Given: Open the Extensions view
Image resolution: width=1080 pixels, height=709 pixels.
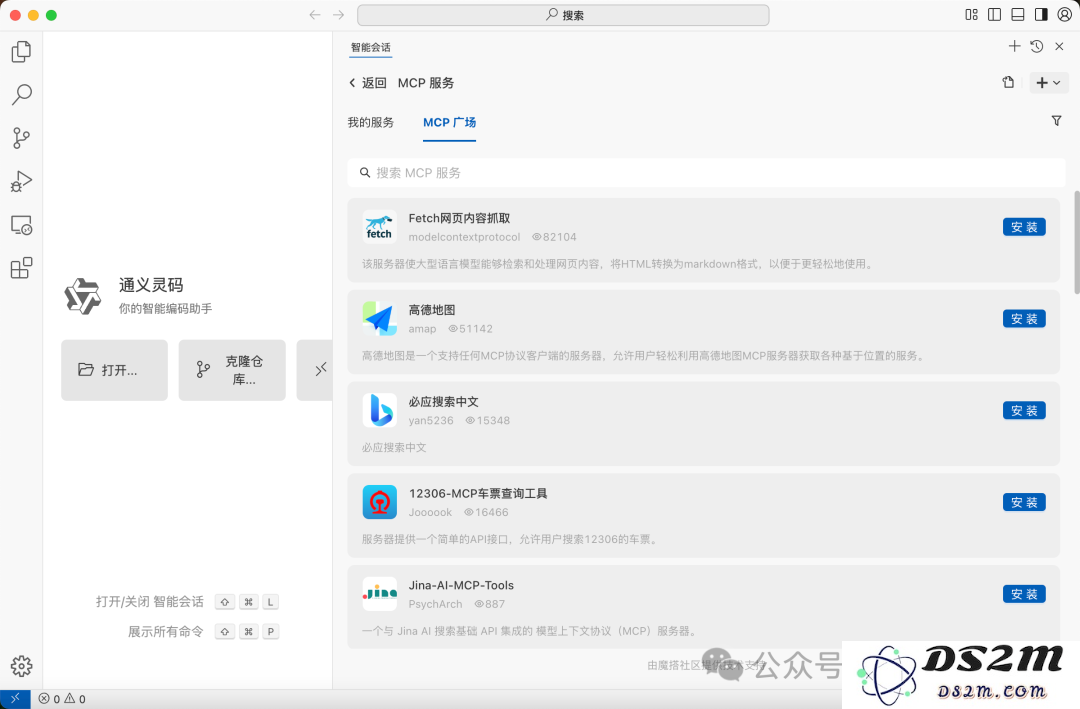Looking at the screenshot, I should [21, 268].
